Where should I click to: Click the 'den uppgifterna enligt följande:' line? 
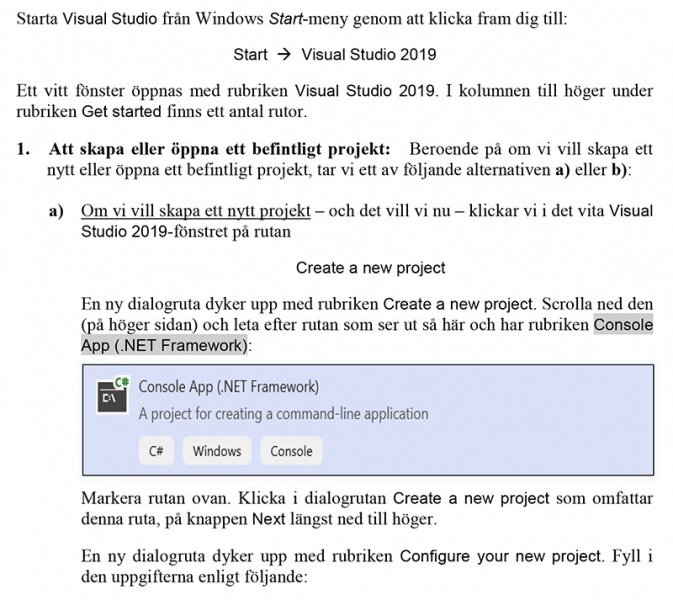tap(194, 577)
